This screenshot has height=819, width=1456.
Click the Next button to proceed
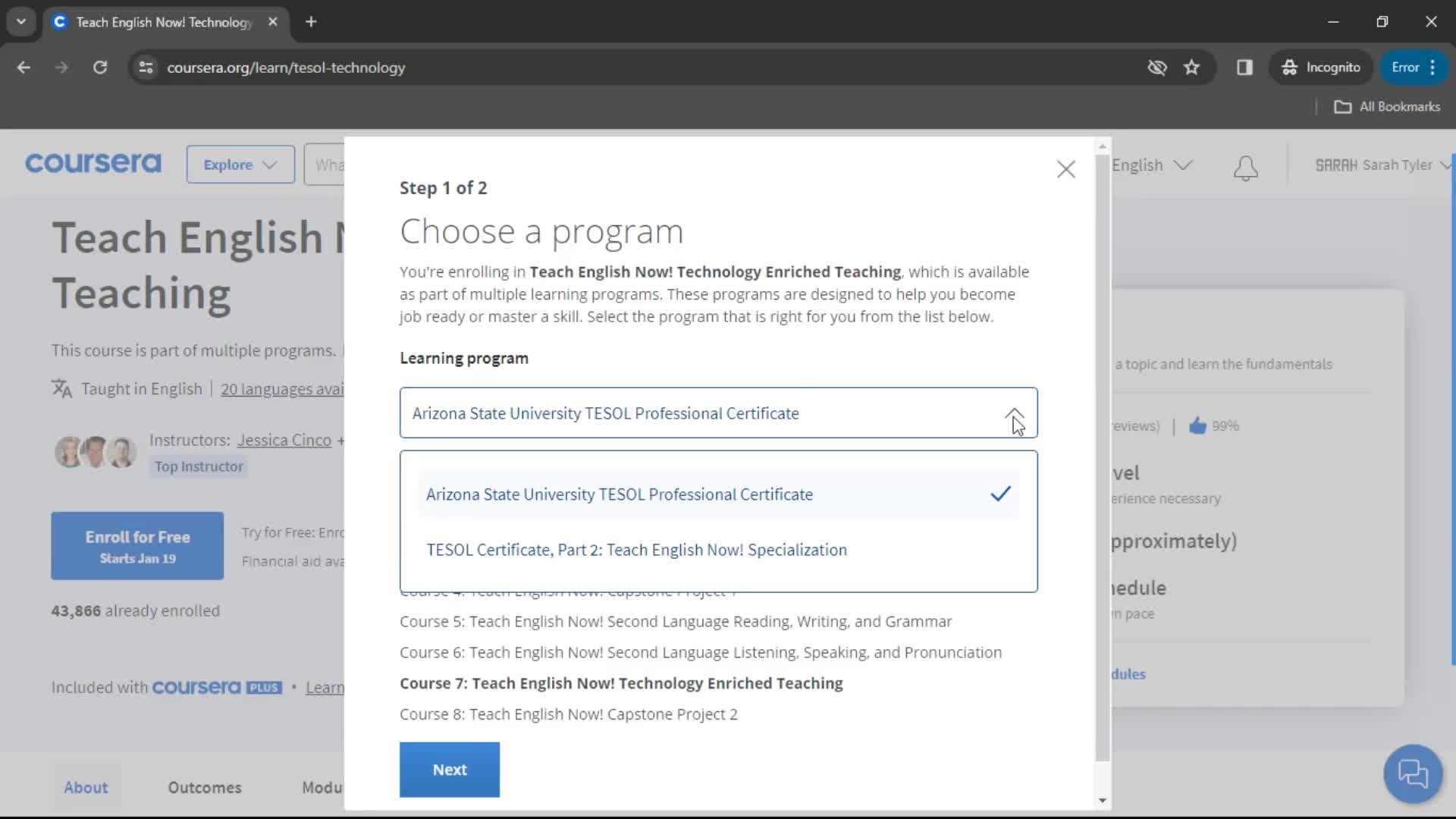click(x=450, y=769)
